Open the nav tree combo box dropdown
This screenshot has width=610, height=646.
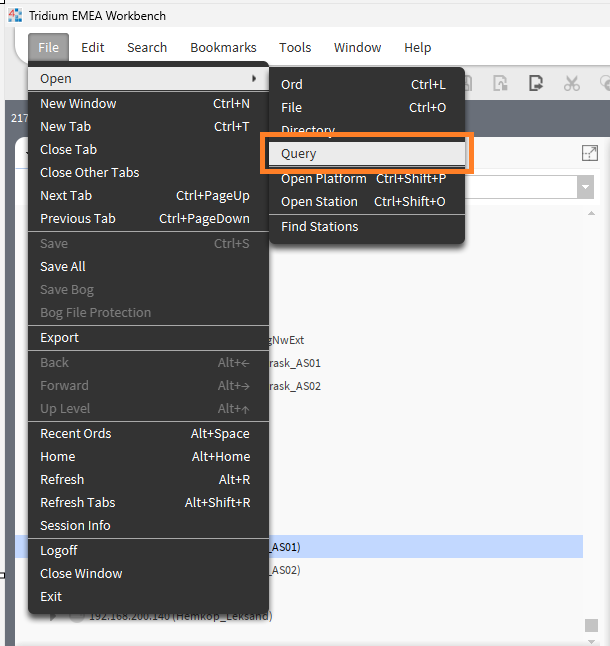585,187
